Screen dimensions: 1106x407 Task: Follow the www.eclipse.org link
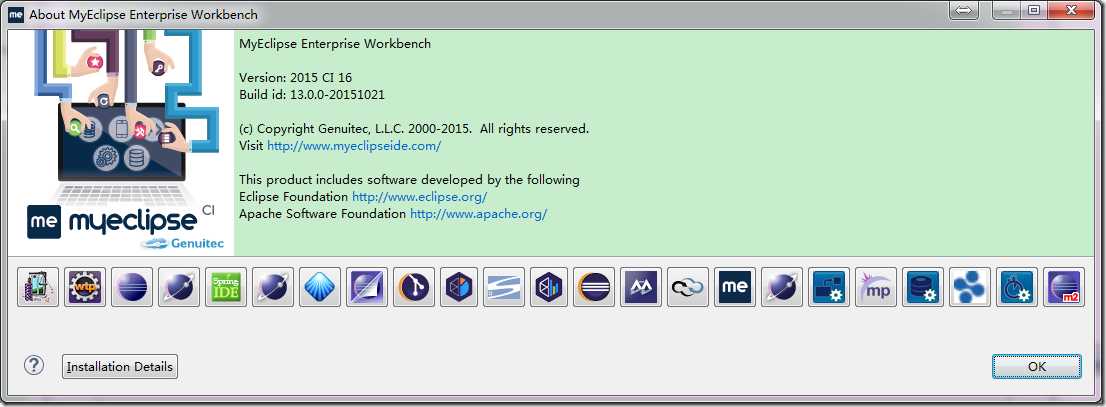point(420,197)
